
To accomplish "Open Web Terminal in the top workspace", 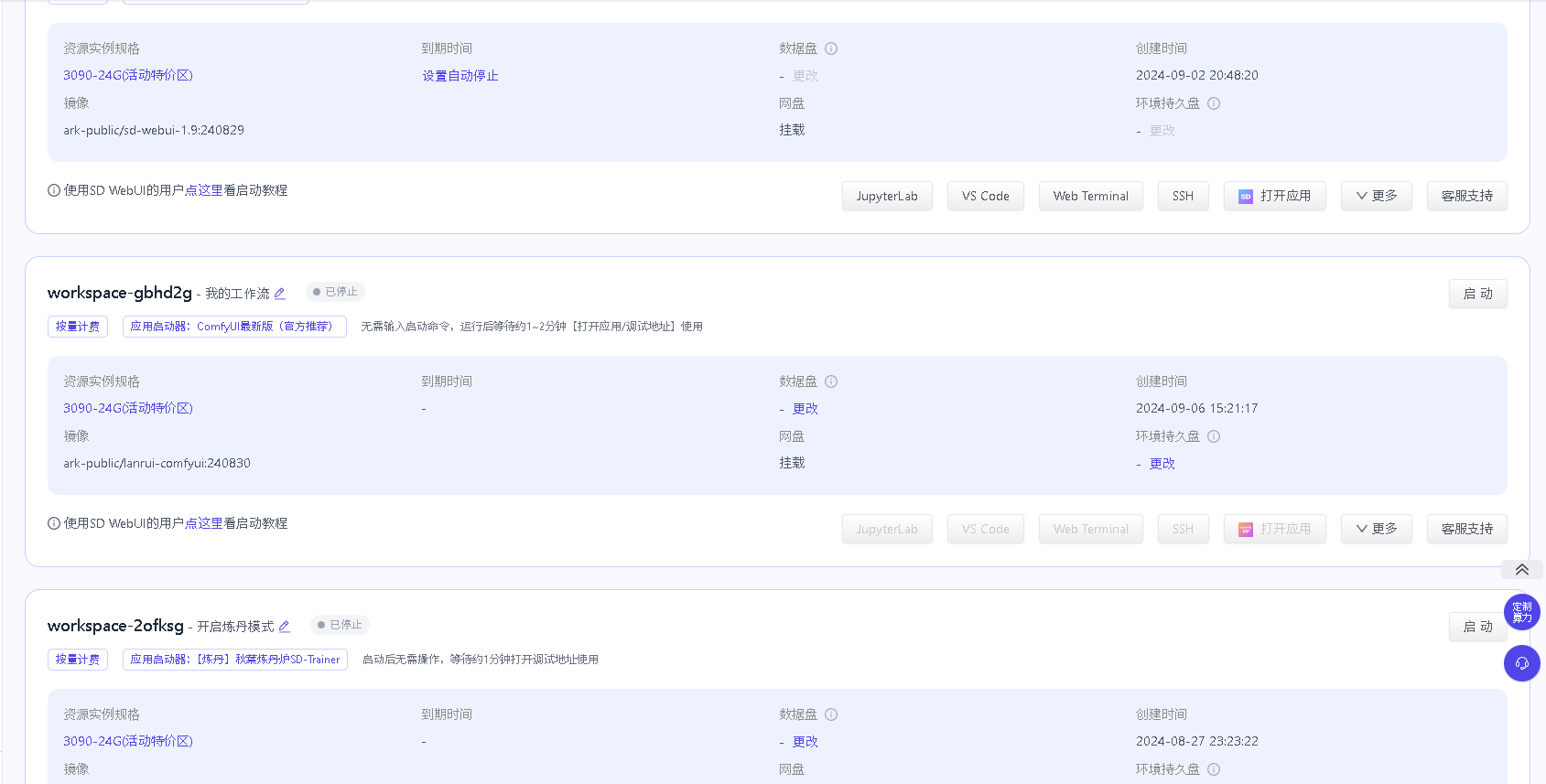I will point(1090,196).
